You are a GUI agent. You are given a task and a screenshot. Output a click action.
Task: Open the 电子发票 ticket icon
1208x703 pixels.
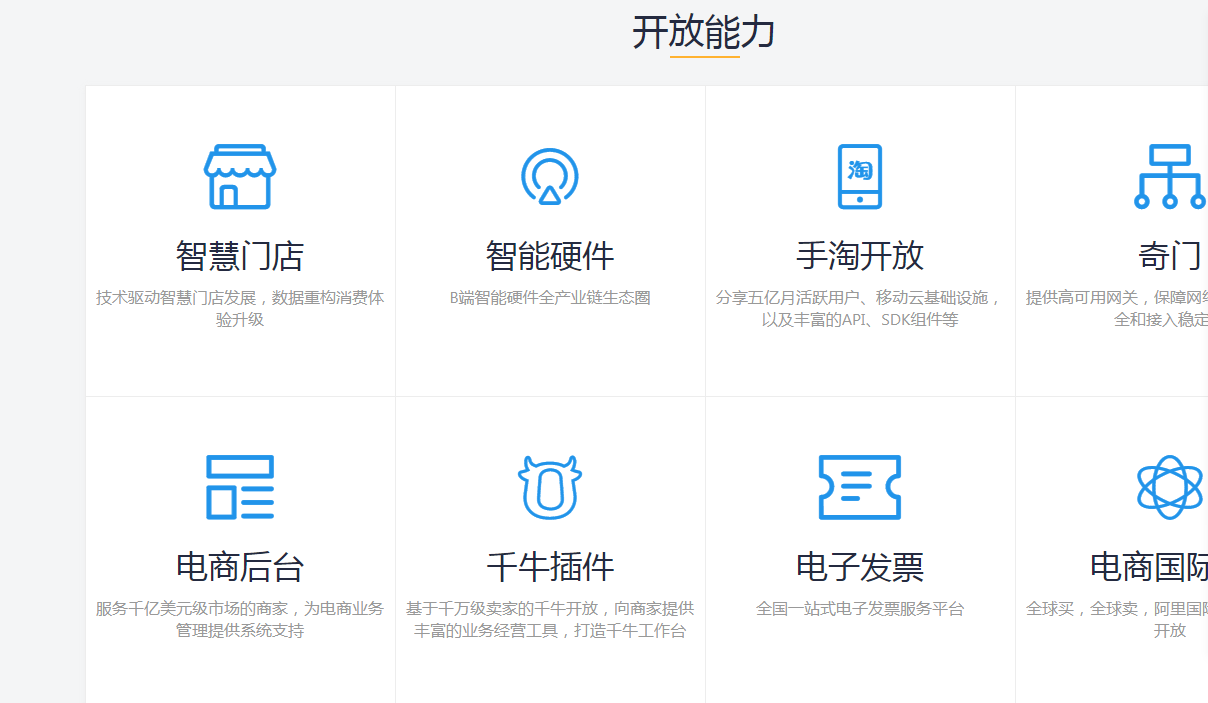[860, 487]
